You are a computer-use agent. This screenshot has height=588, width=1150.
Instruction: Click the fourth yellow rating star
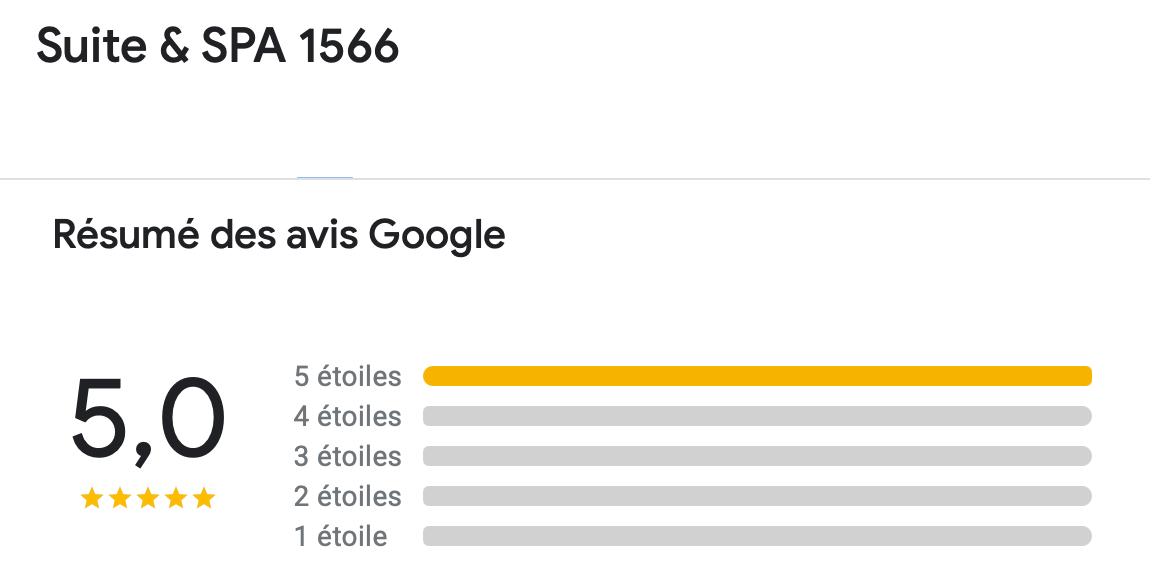coord(176,499)
